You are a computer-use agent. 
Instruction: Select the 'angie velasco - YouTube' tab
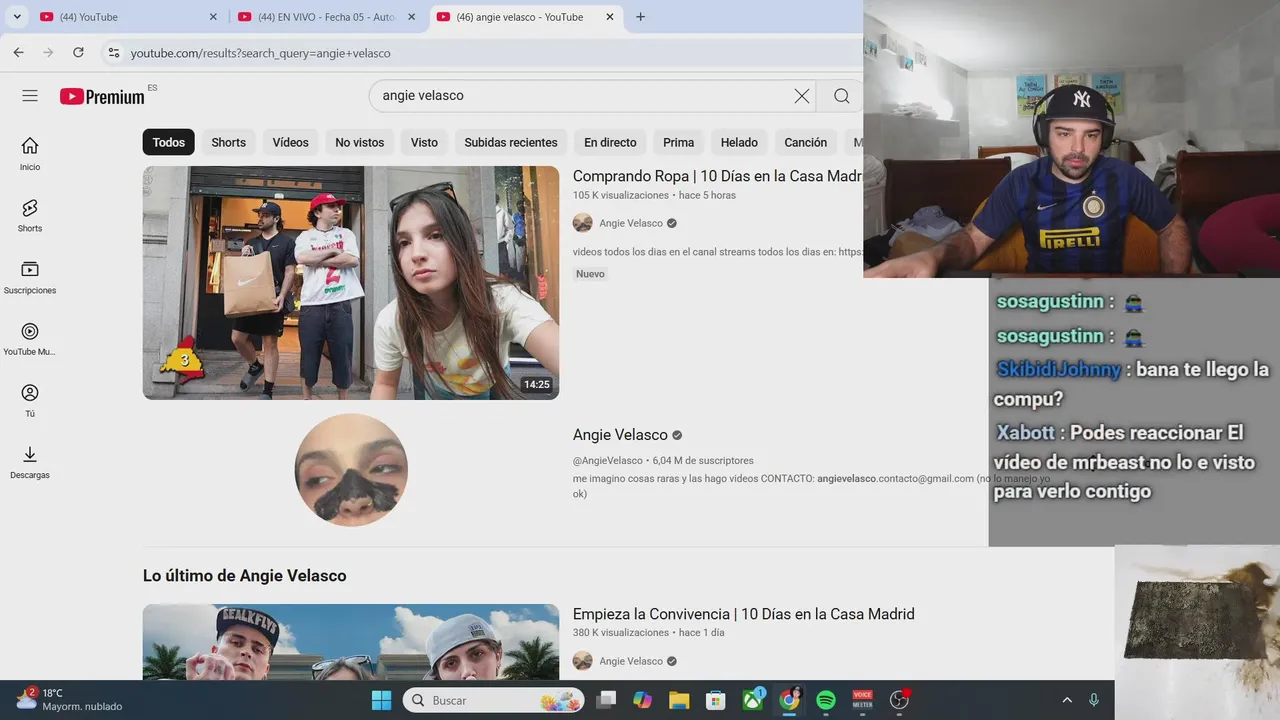click(x=526, y=17)
